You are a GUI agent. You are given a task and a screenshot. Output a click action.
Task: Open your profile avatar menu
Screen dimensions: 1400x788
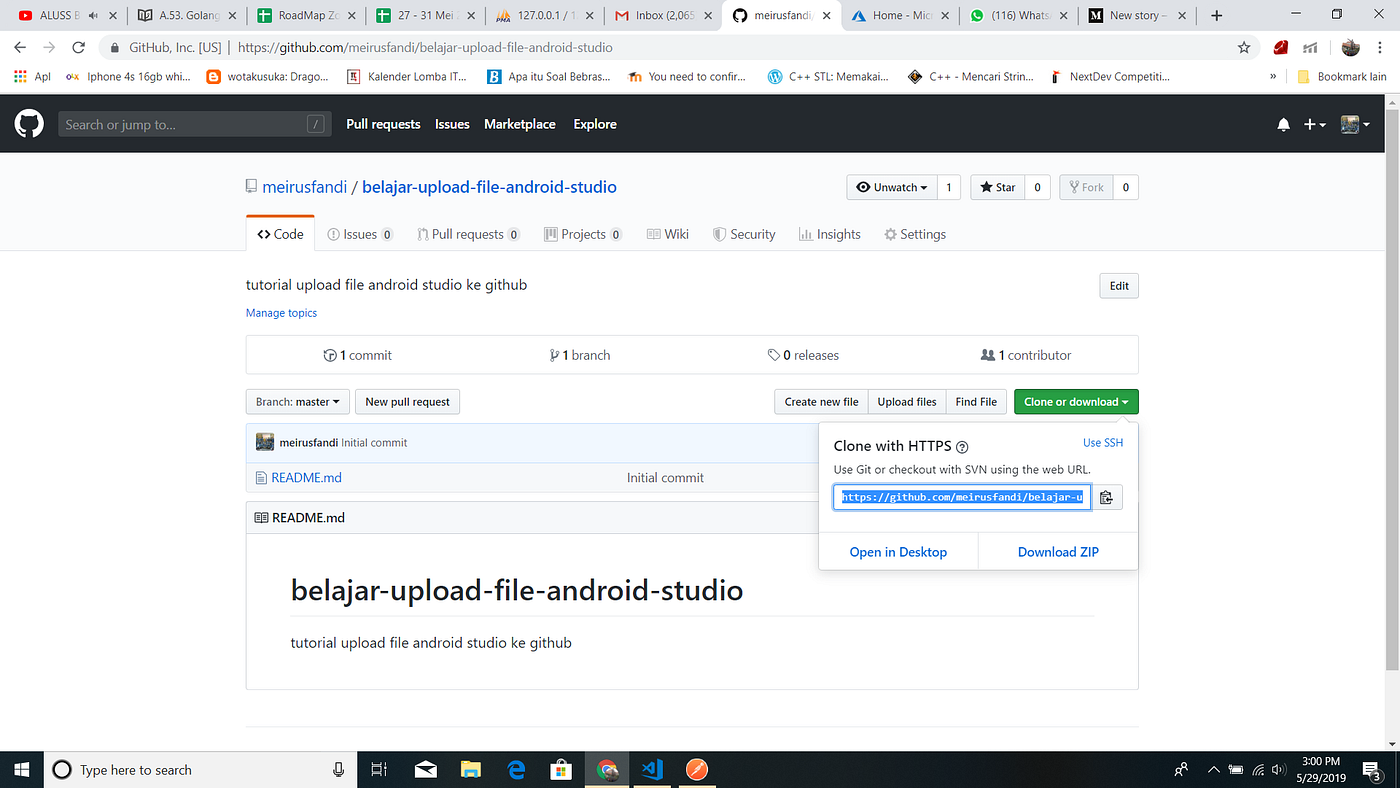click(x=1351, y=124)
